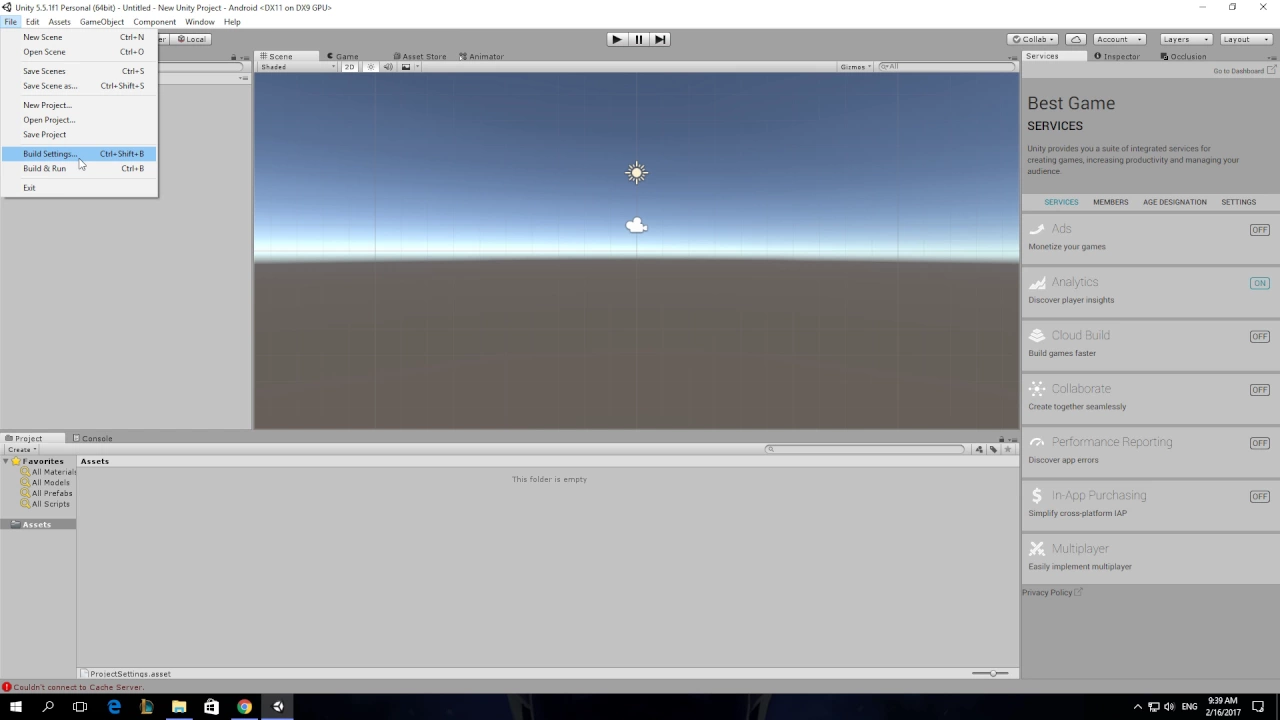This screenshot has width=1280, height=720.
Task: Open the Shaded draw mode dropdown
Action: tap(298, 67)
